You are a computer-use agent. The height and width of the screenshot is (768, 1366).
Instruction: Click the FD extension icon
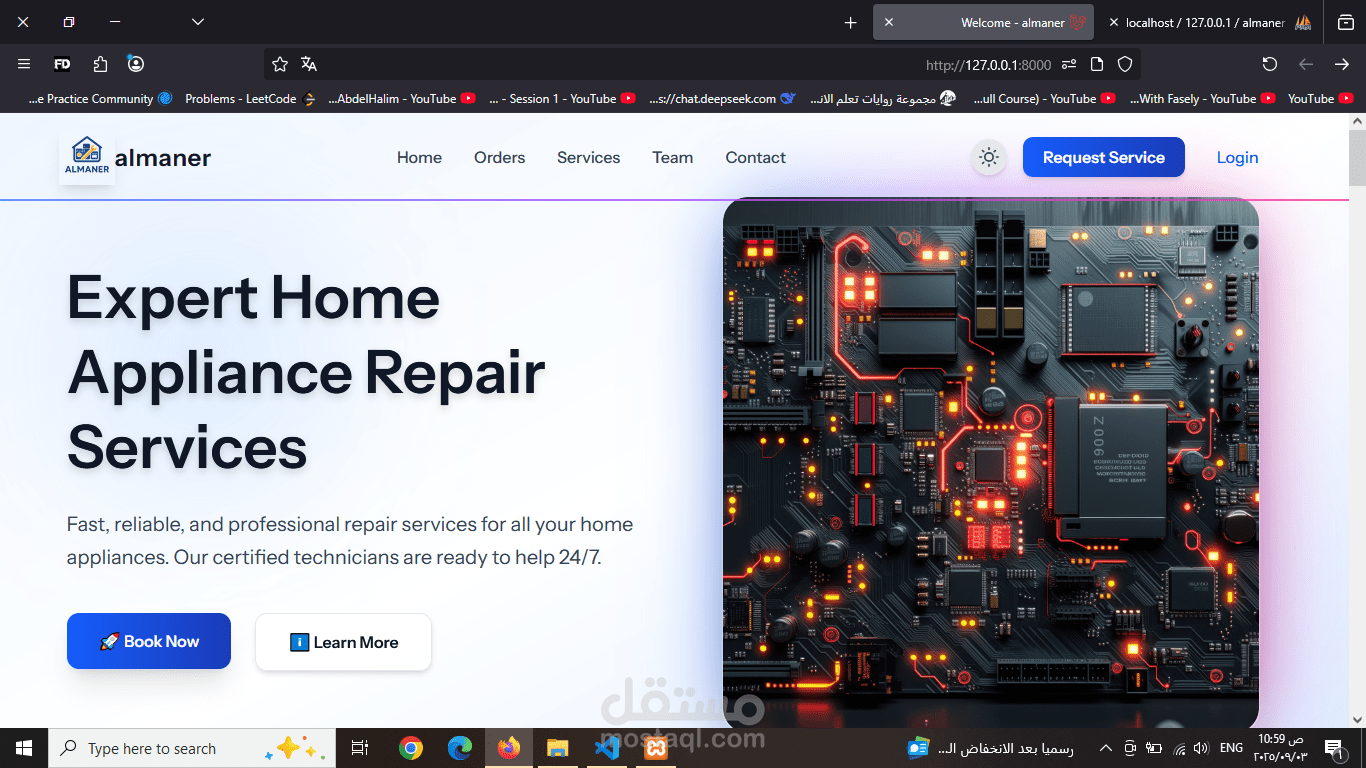[x=62, y=64]
